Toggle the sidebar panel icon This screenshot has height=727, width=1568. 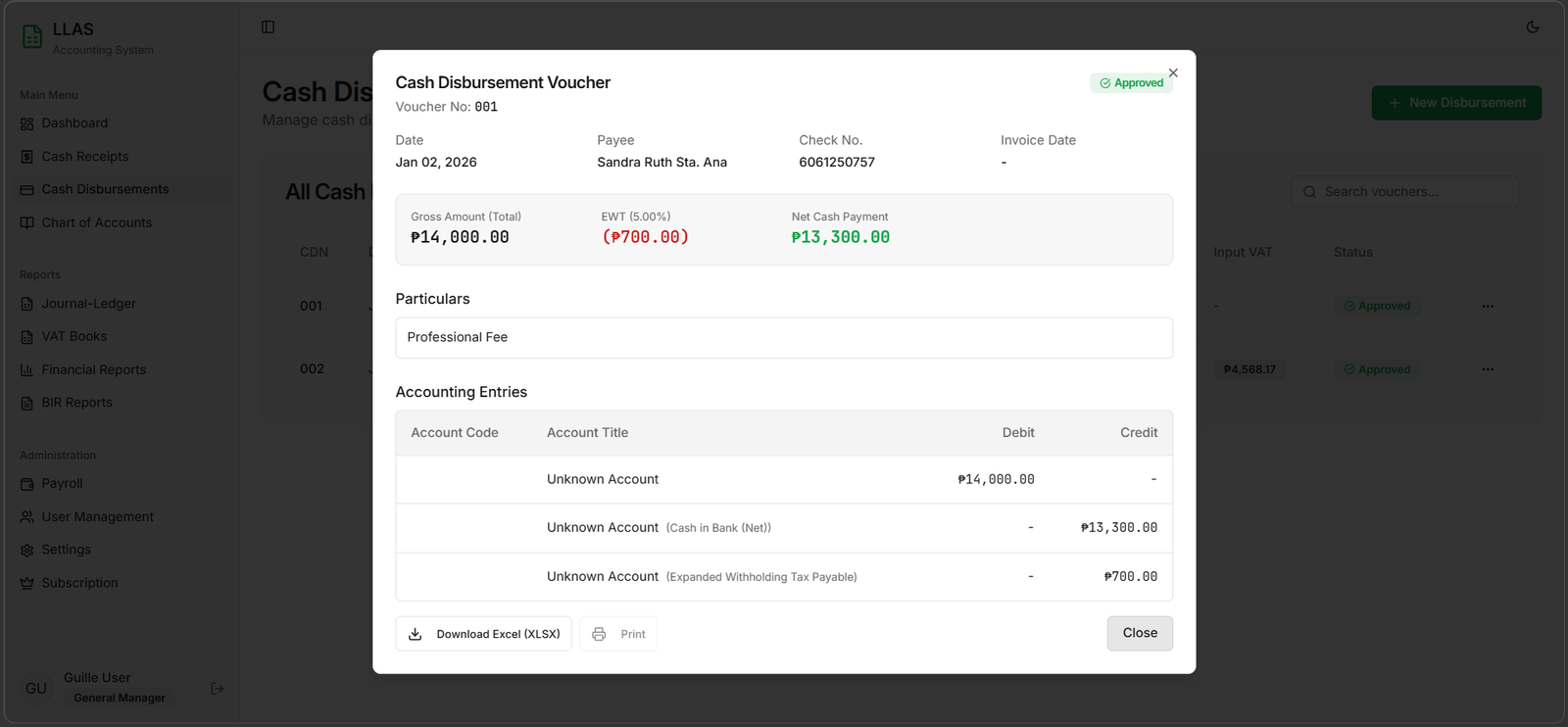click(x=268, y=27)
